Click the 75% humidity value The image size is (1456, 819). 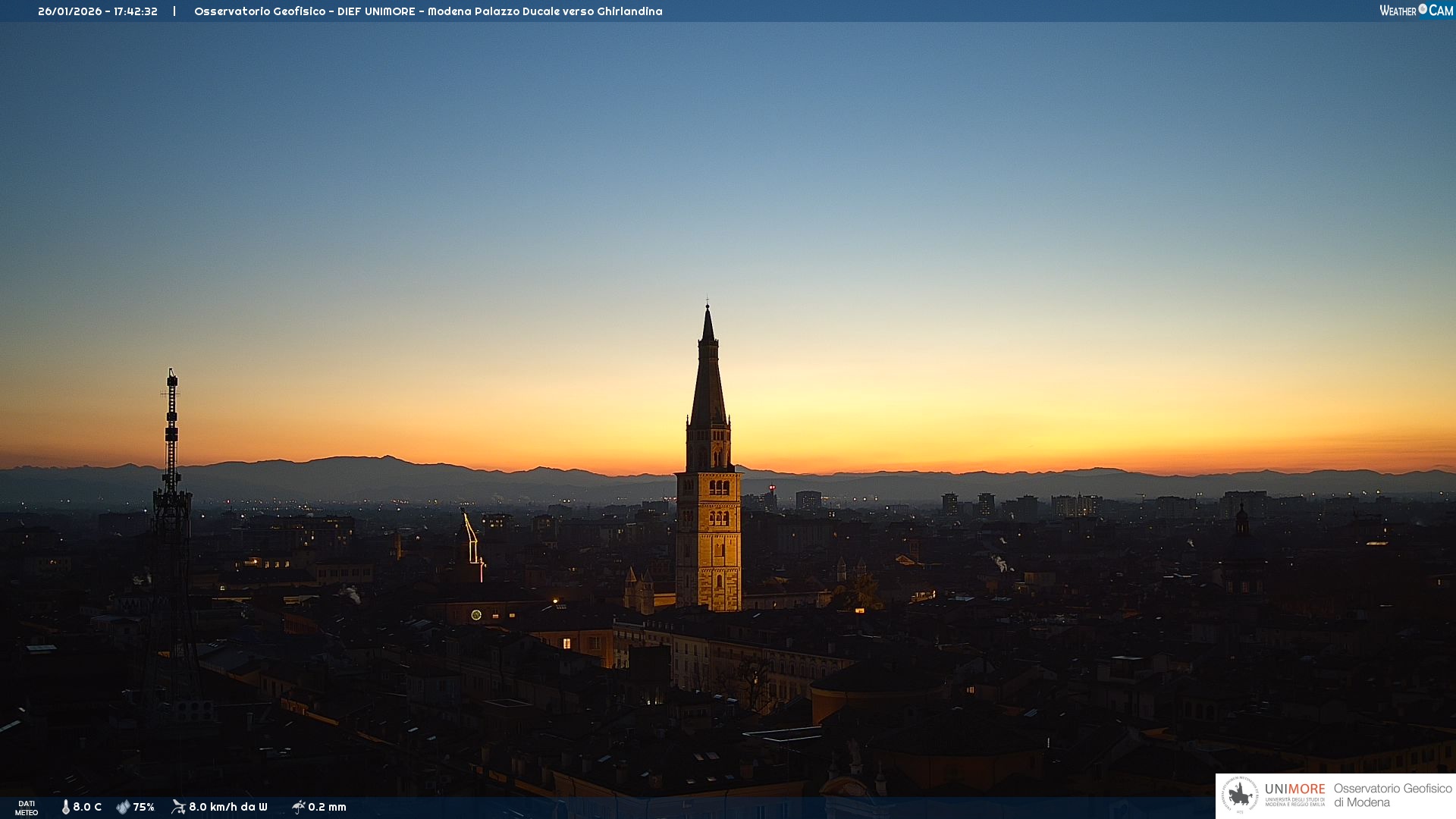(x=143, y=807)
